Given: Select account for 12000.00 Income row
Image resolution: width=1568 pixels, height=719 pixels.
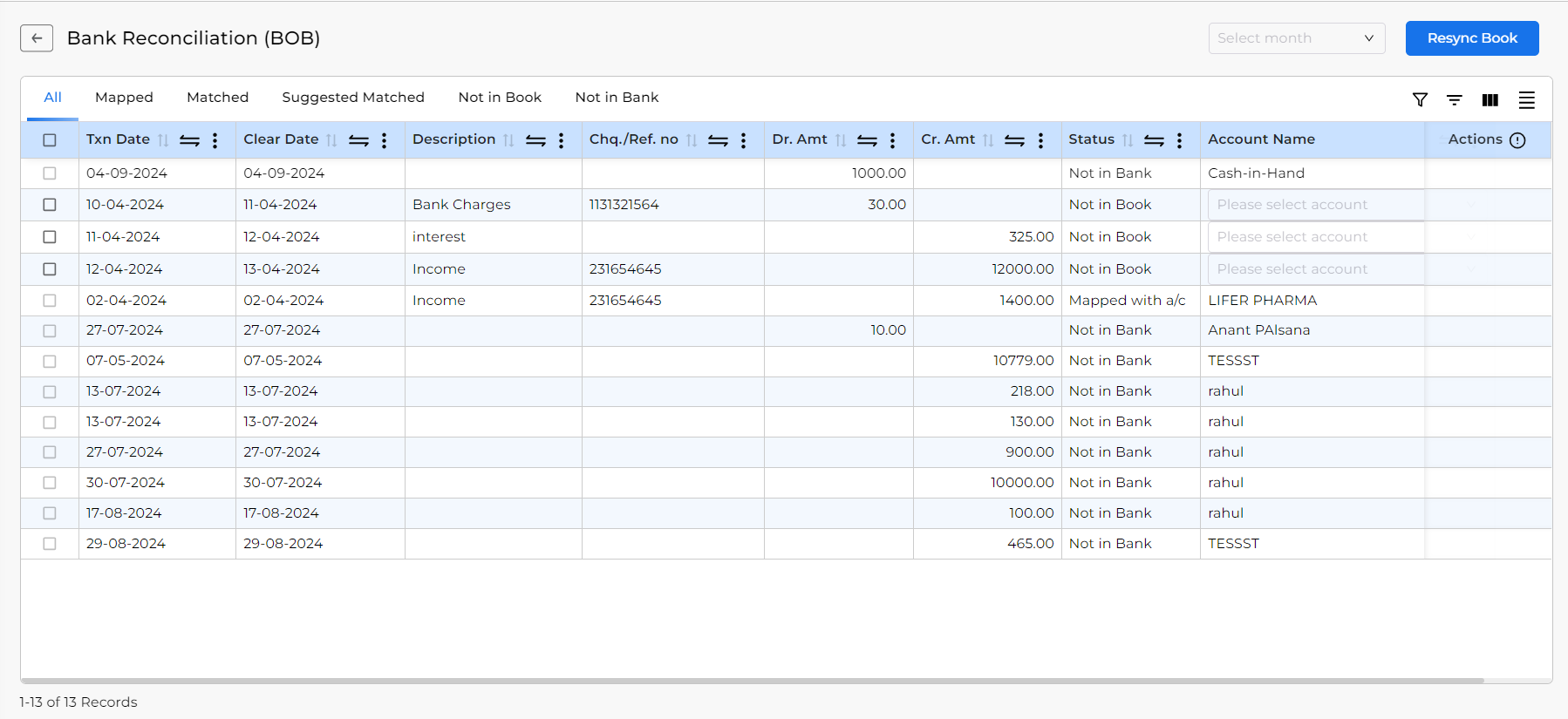Looking at the screenshot, I should pyautogui.click(x=1315, y=269).
